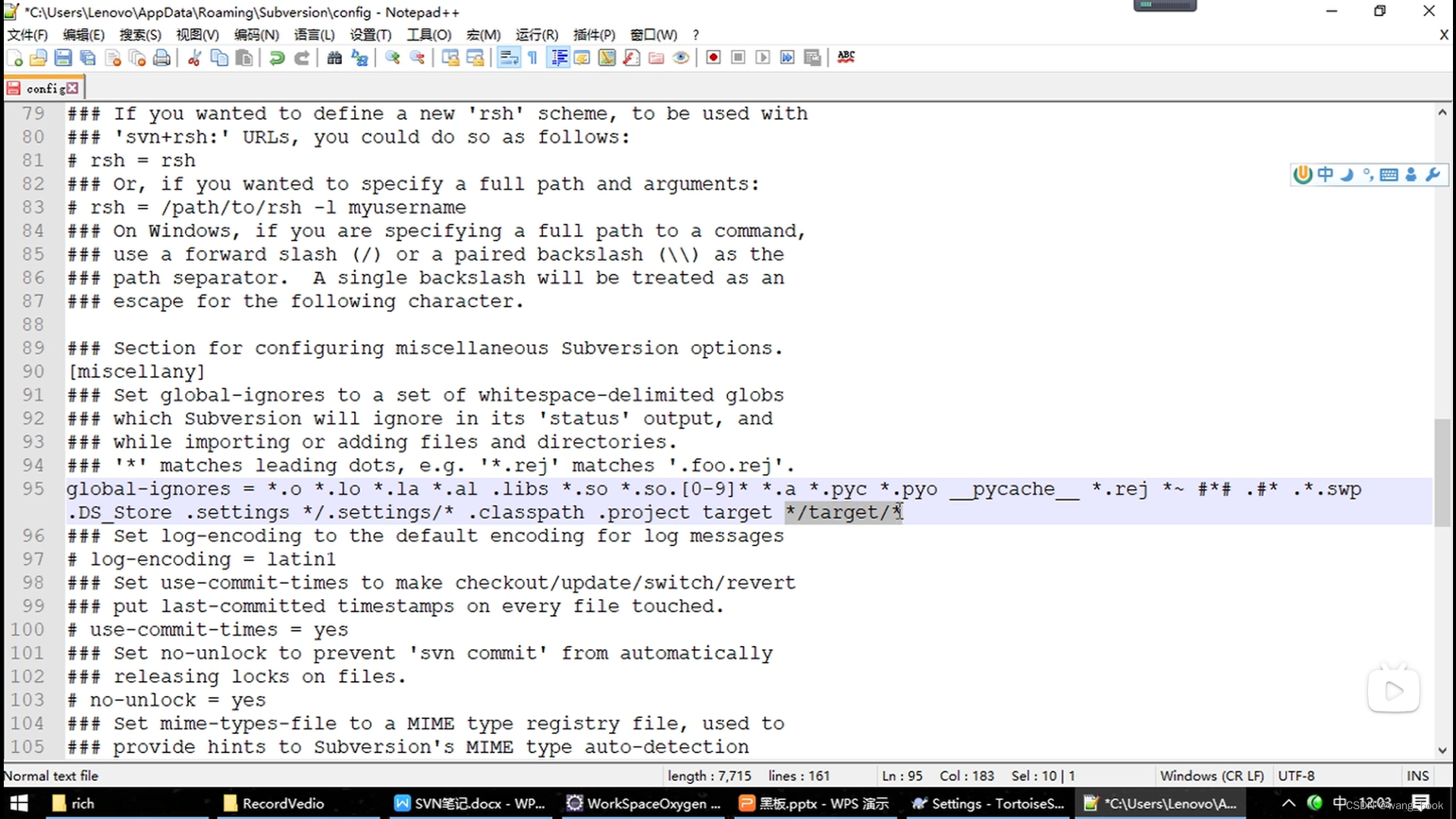1456x819 pixels.
Task: Open the Windows Start button
Action: [19, 803]
